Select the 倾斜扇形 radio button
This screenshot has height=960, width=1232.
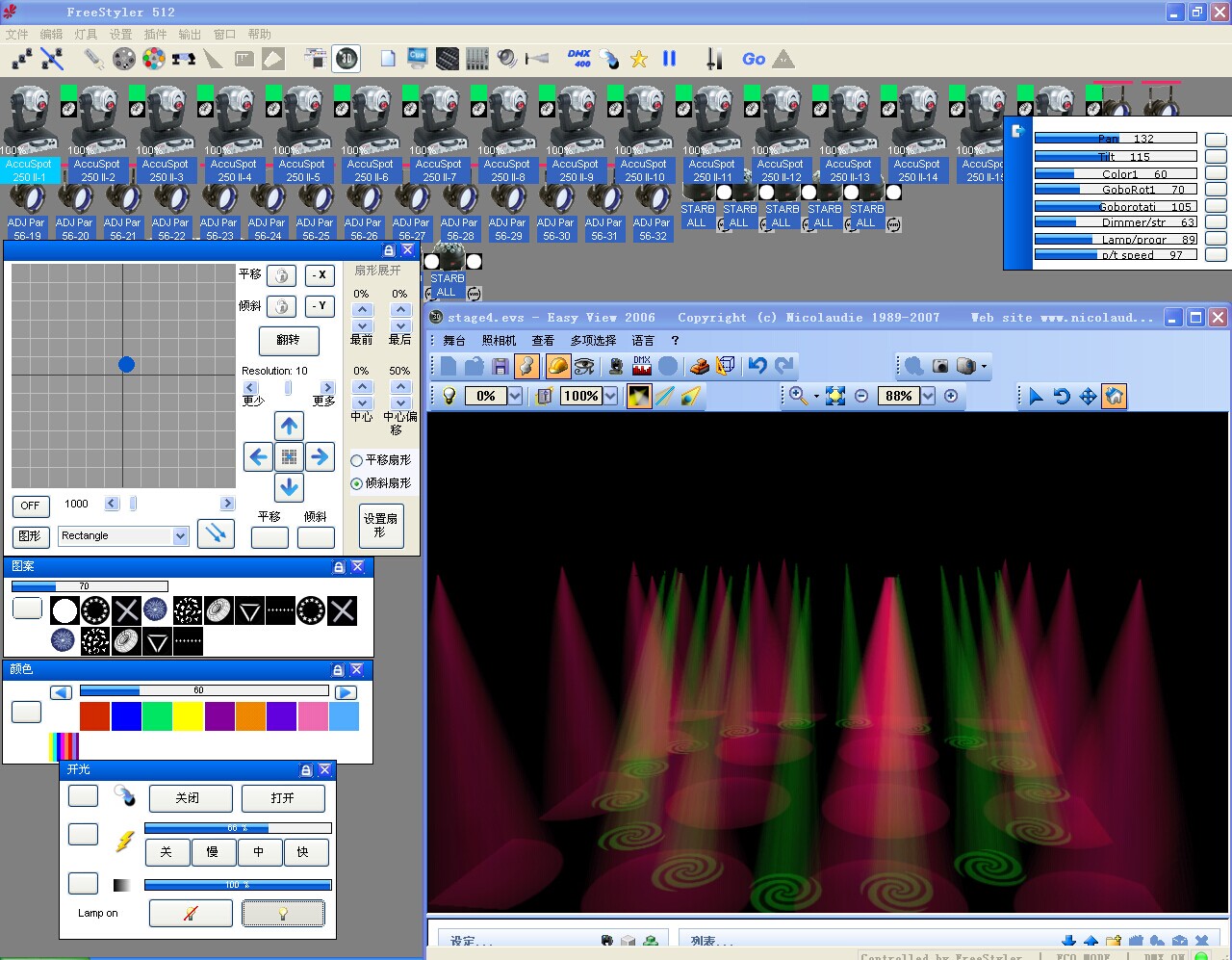click(357, 484)
